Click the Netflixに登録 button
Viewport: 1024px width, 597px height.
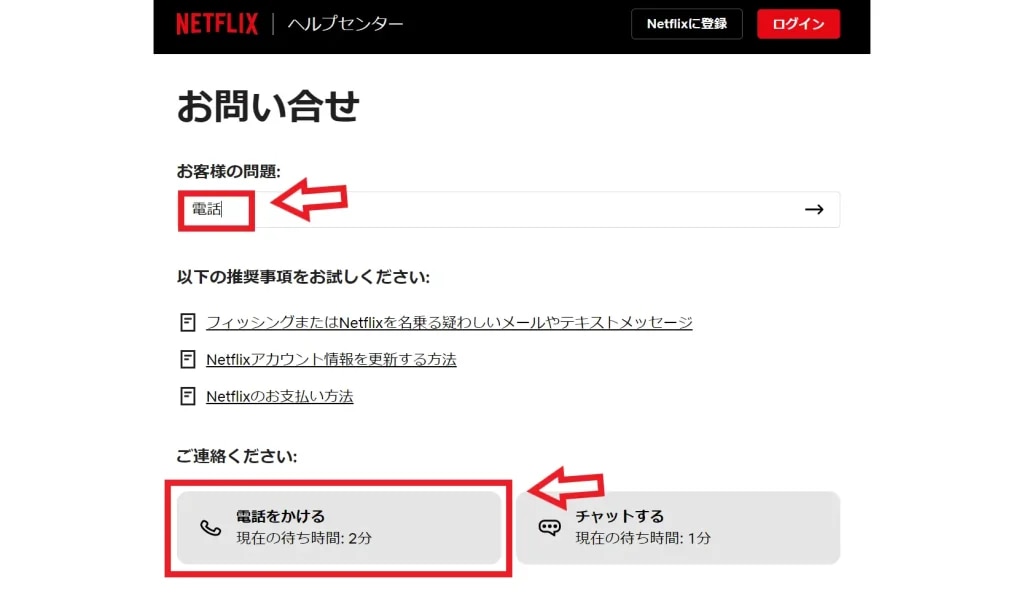686,24
